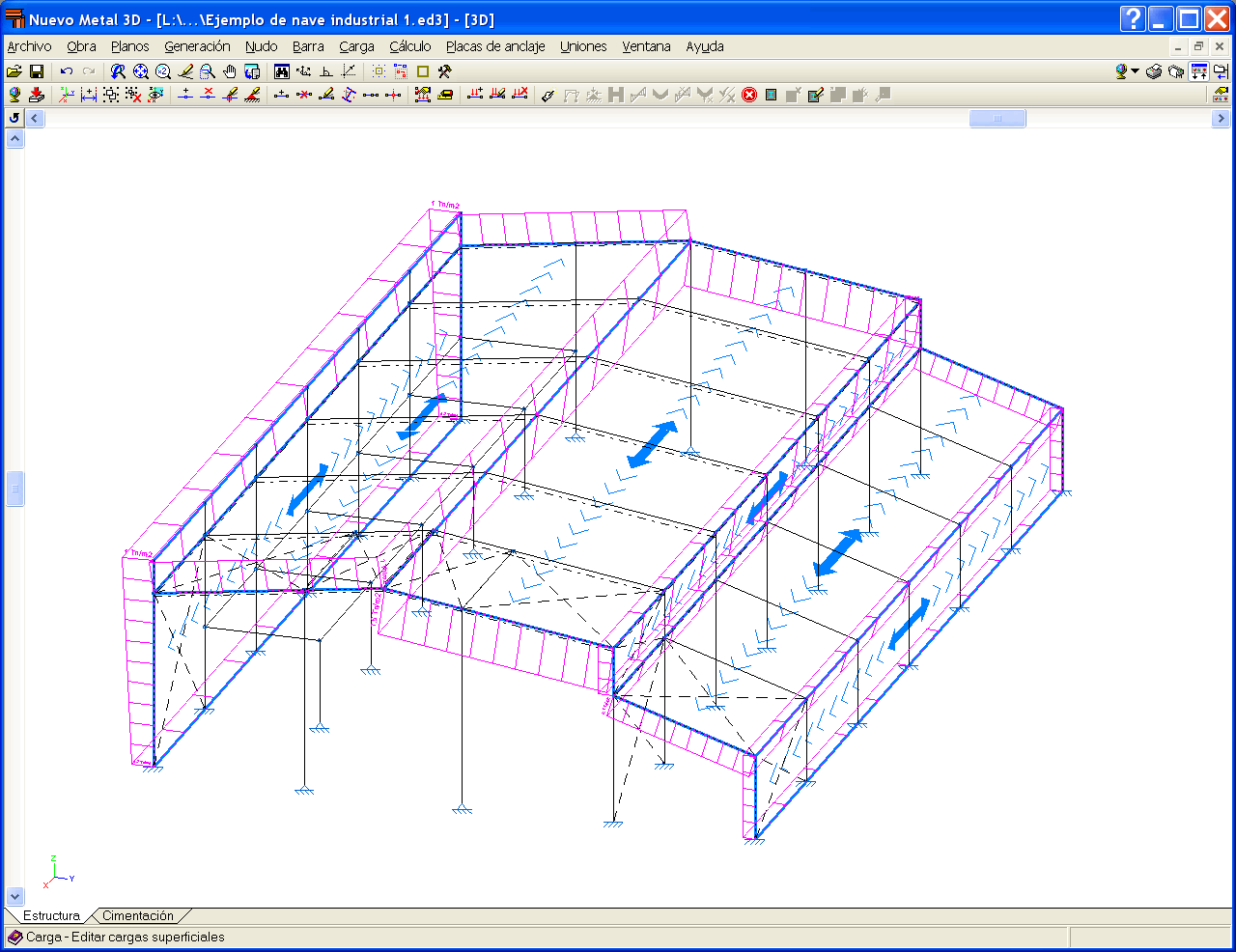1236x952 pixels.
Task: Open the Ventana menu
Action: [x=646, y=46]
